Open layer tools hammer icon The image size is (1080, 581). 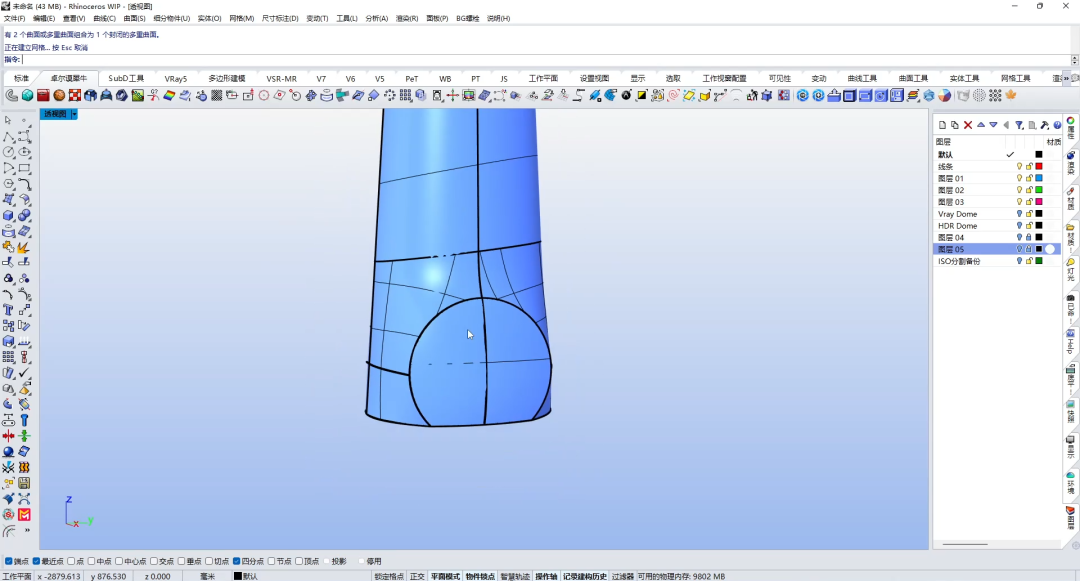coord(1045,125)
